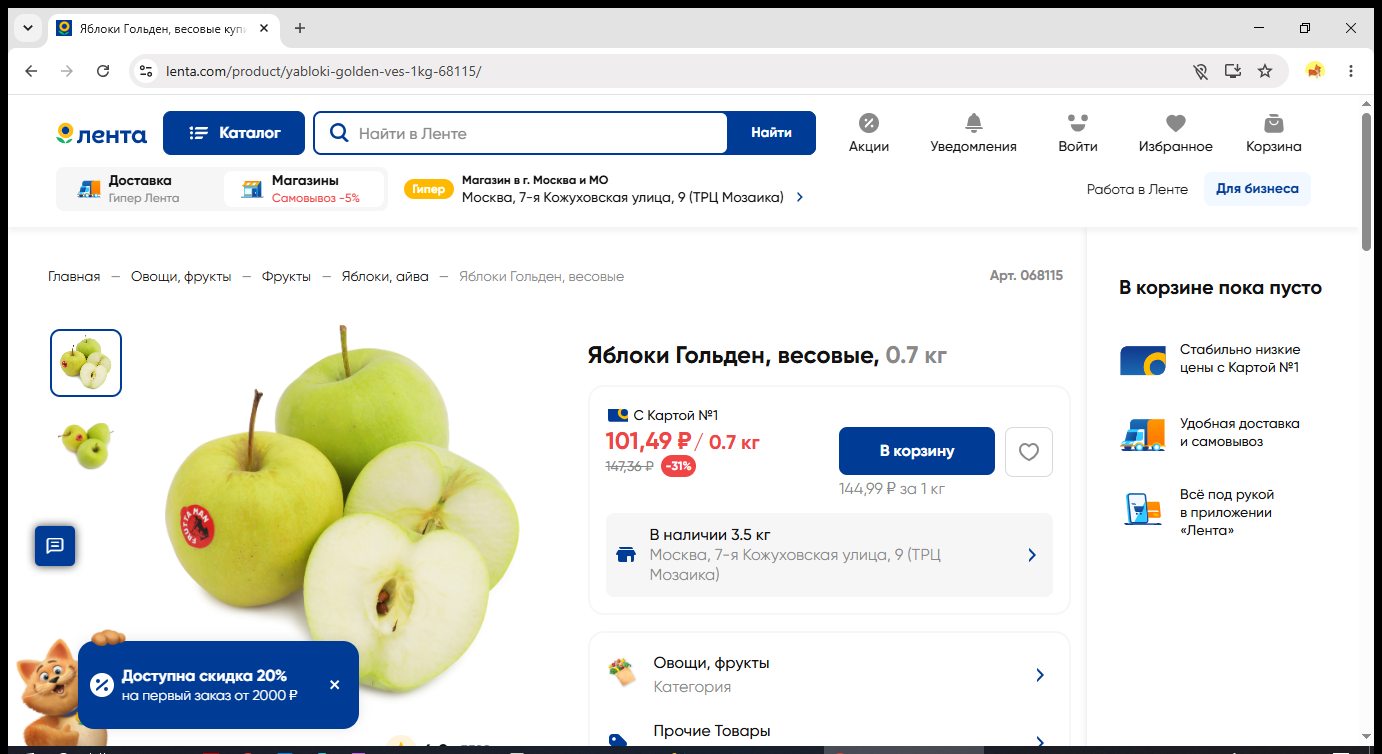Go to Яблоки, айва breadcrumb
This screenshot has width=1382, height=754.
(385, 276)
